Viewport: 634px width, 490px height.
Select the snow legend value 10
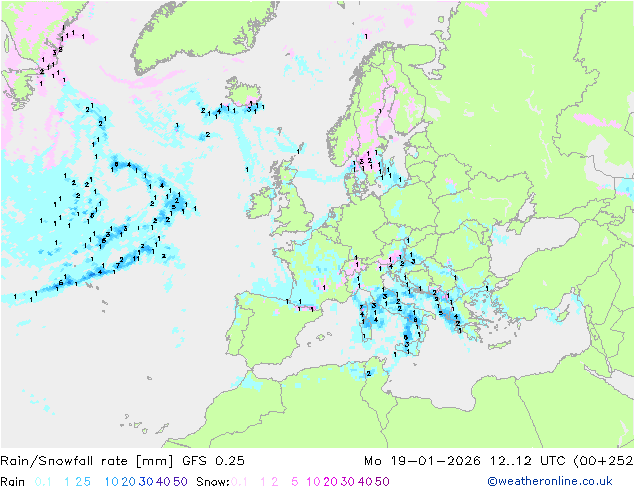pos(313,482)
